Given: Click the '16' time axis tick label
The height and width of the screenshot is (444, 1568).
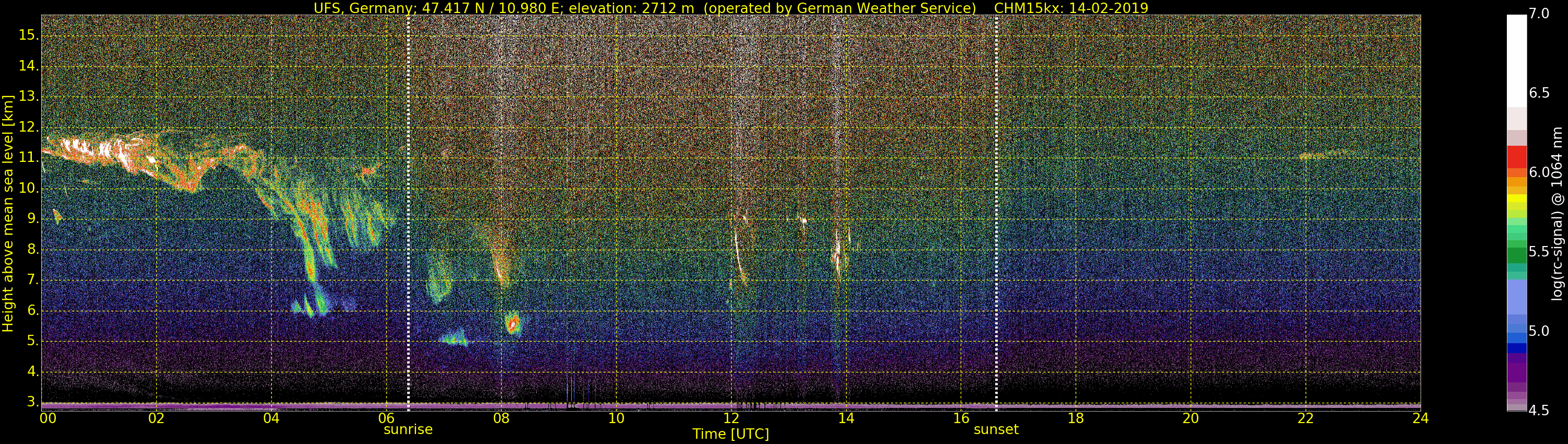Looking at the screenshot, I should point(961,418).
